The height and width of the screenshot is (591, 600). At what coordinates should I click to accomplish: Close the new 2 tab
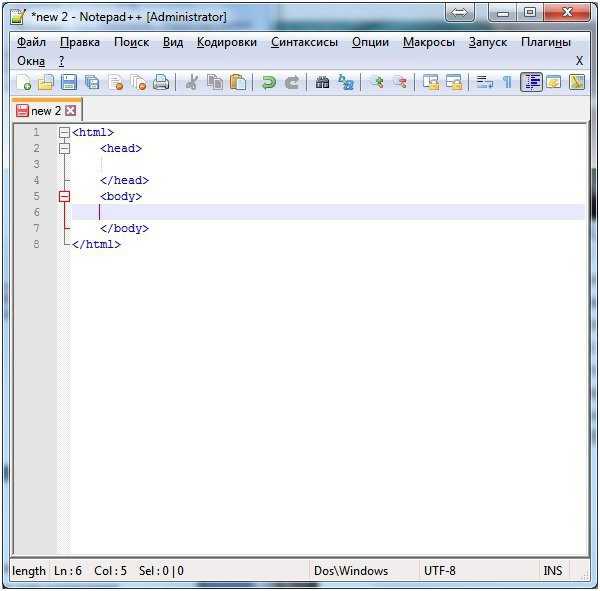tap(70, 111)
